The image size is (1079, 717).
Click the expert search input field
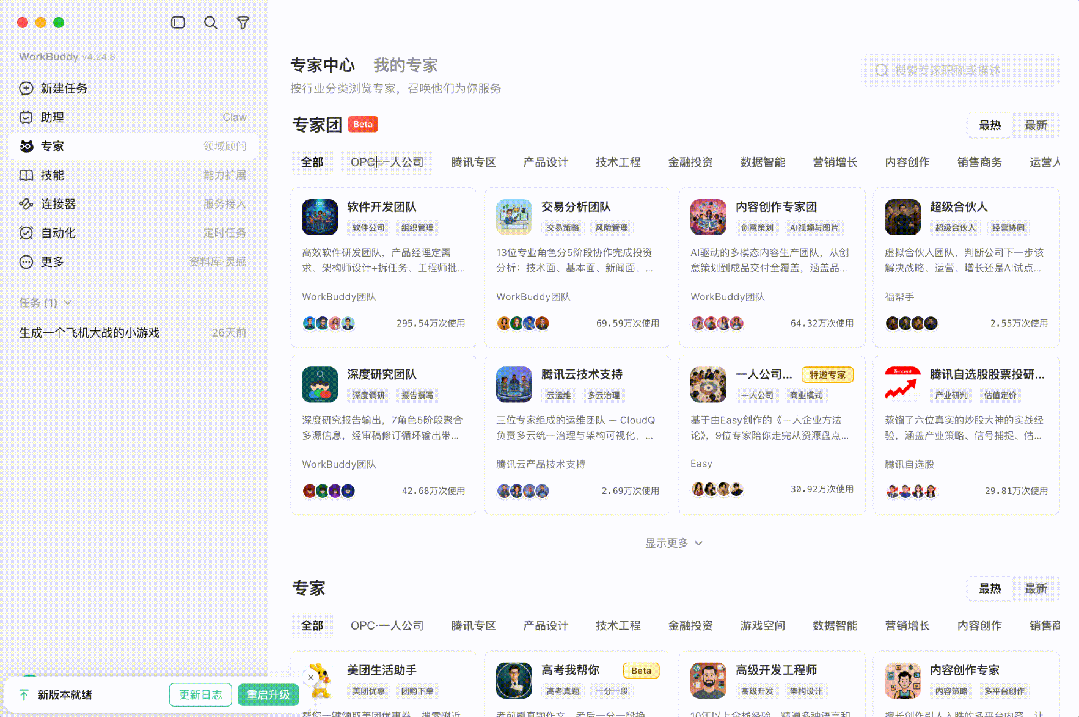coord(961,70)
